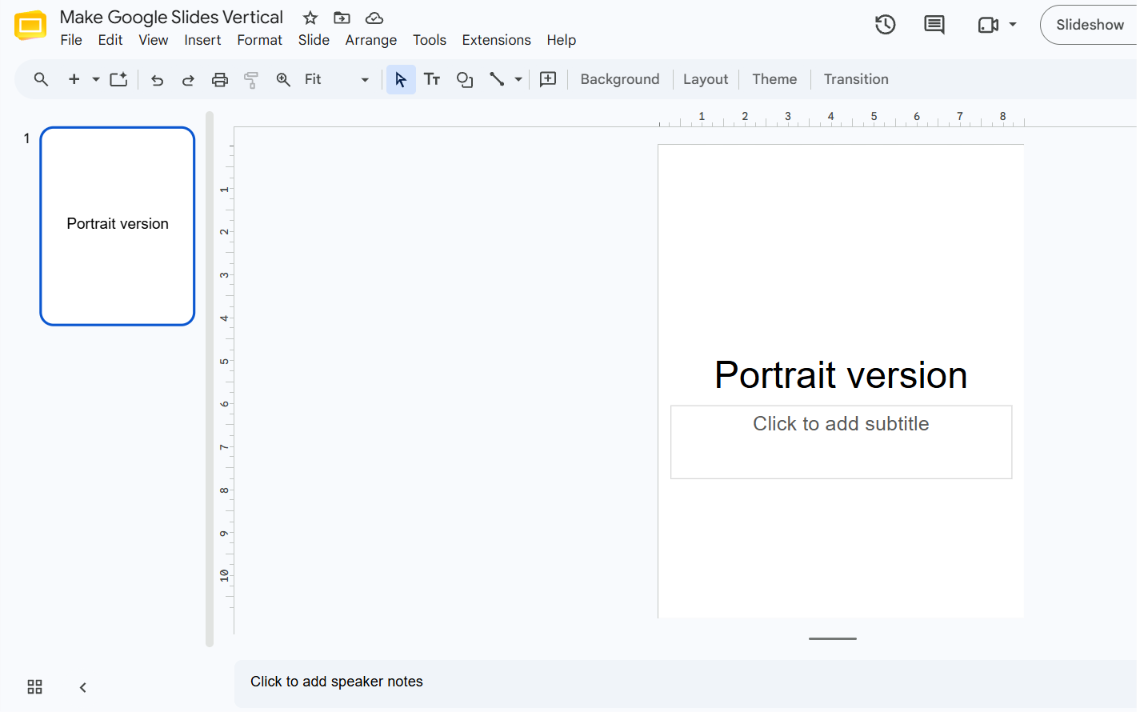Check the cloud save status icon
The image size is (1137, 712).
pos(374,18)
